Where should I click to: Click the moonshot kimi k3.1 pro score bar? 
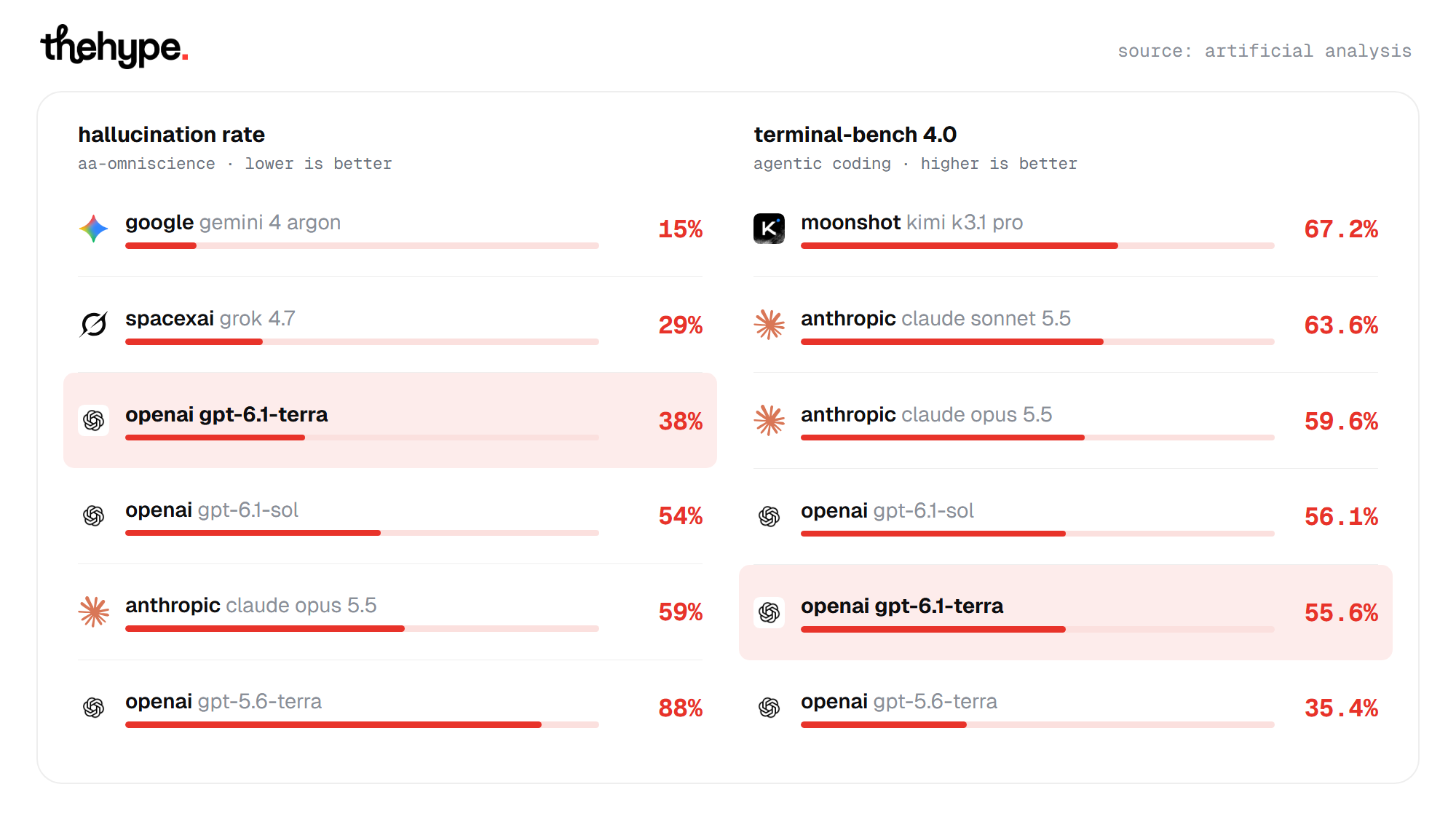pyautogui.click(x=1037, y=246)
